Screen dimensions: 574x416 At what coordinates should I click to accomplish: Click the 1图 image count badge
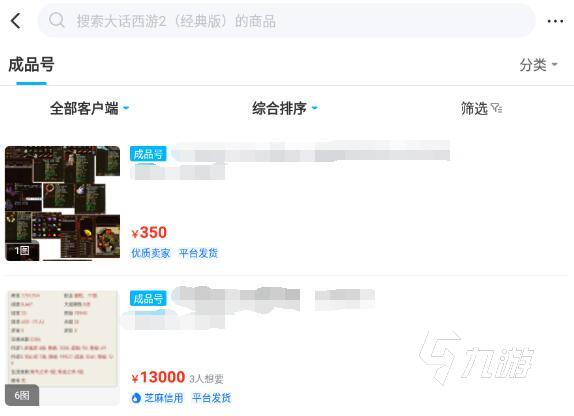22,251
